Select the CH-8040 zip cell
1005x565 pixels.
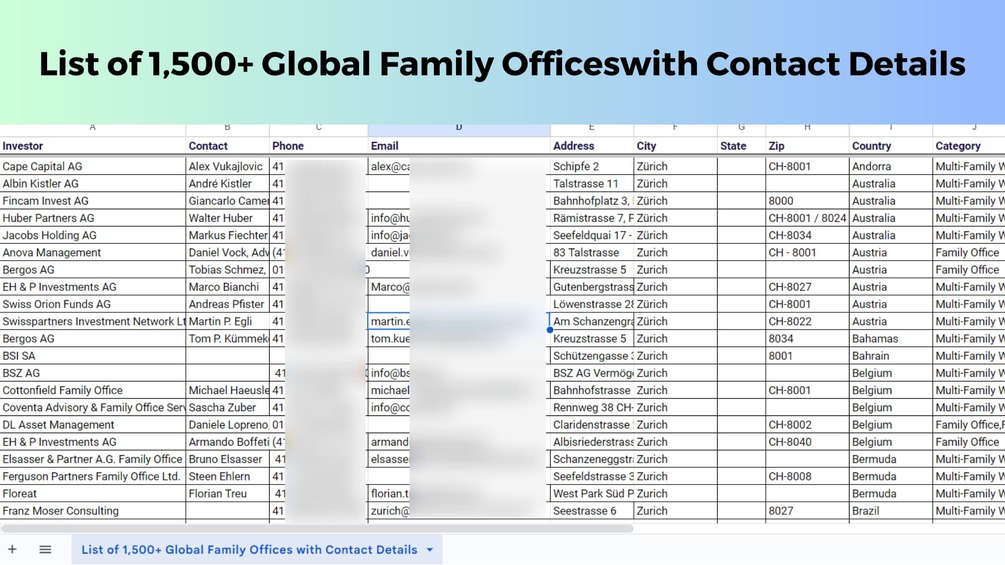(x=808, y=442)
